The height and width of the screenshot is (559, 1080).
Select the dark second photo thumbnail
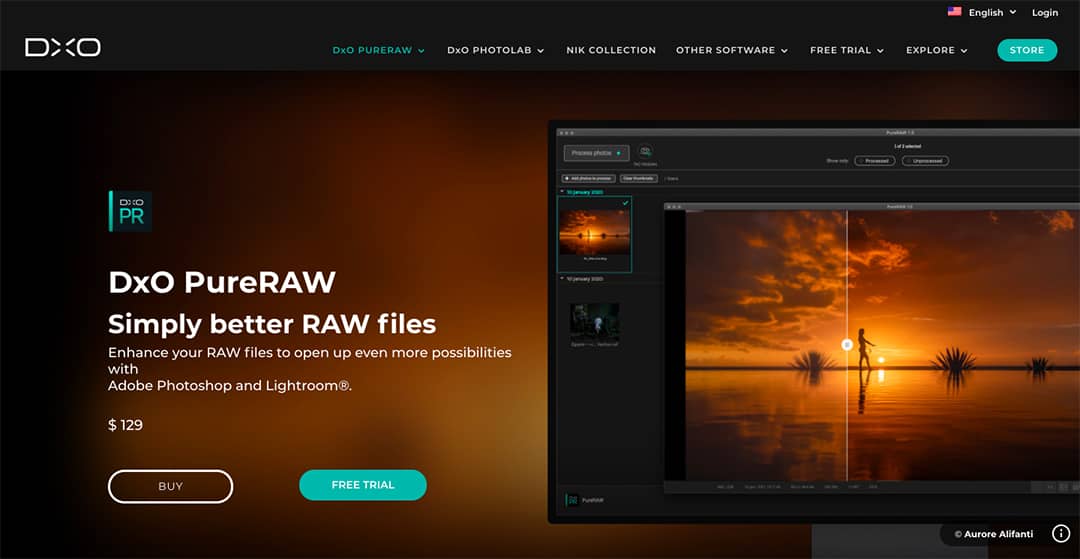(594, 321)
